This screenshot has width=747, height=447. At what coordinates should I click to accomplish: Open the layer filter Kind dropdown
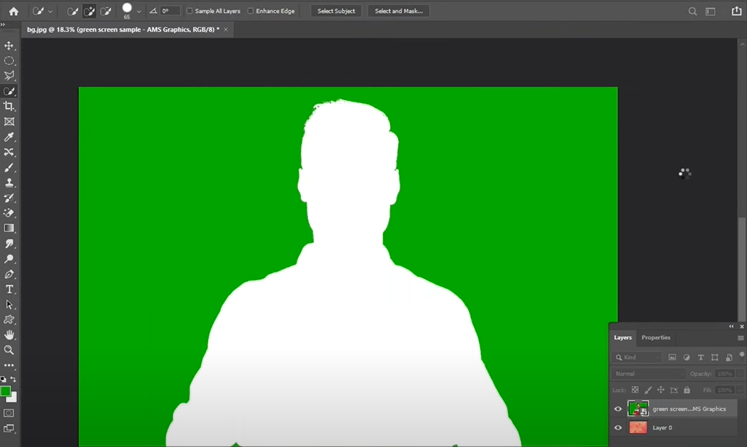636,357
